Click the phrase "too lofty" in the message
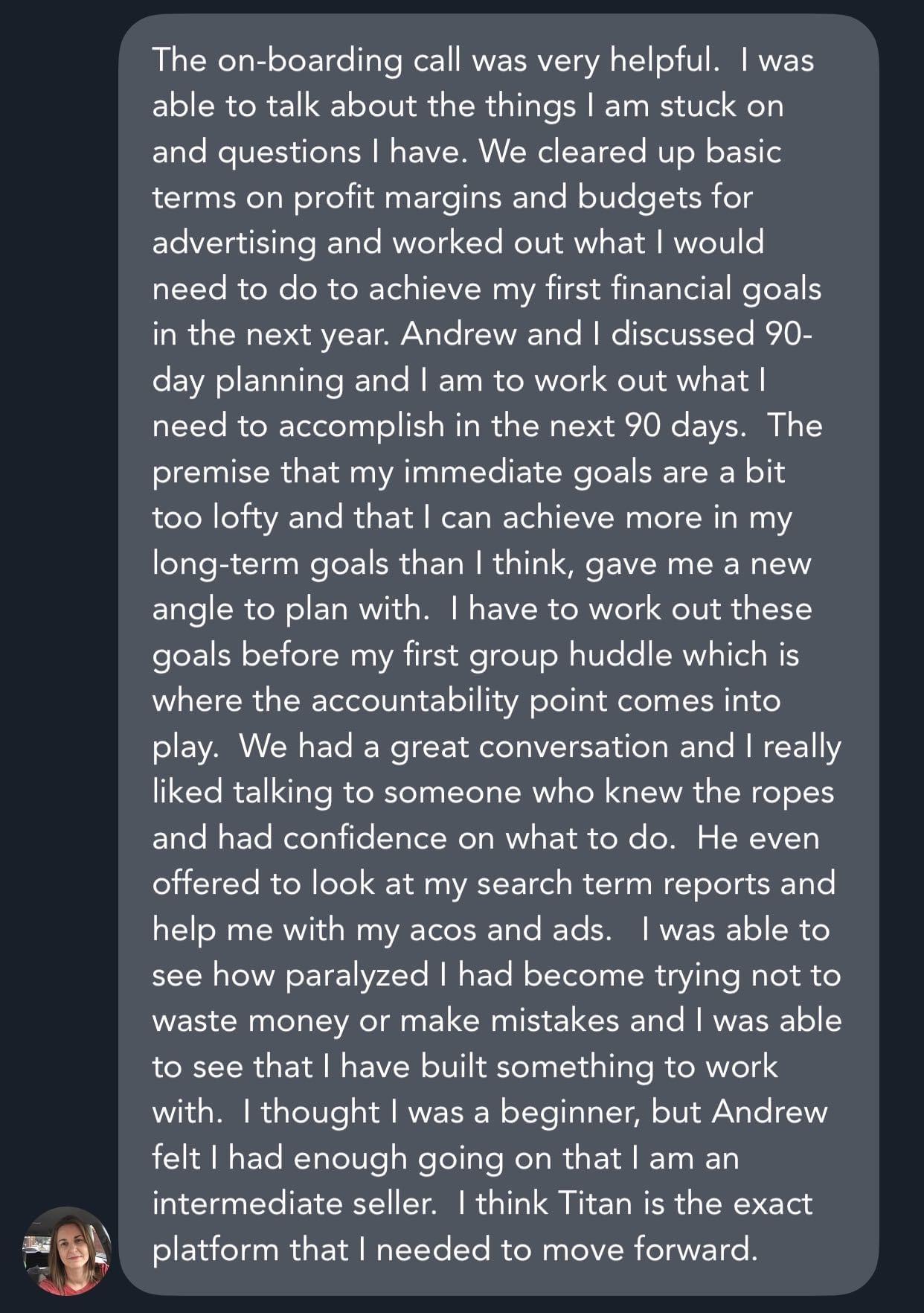 [214, 517]
